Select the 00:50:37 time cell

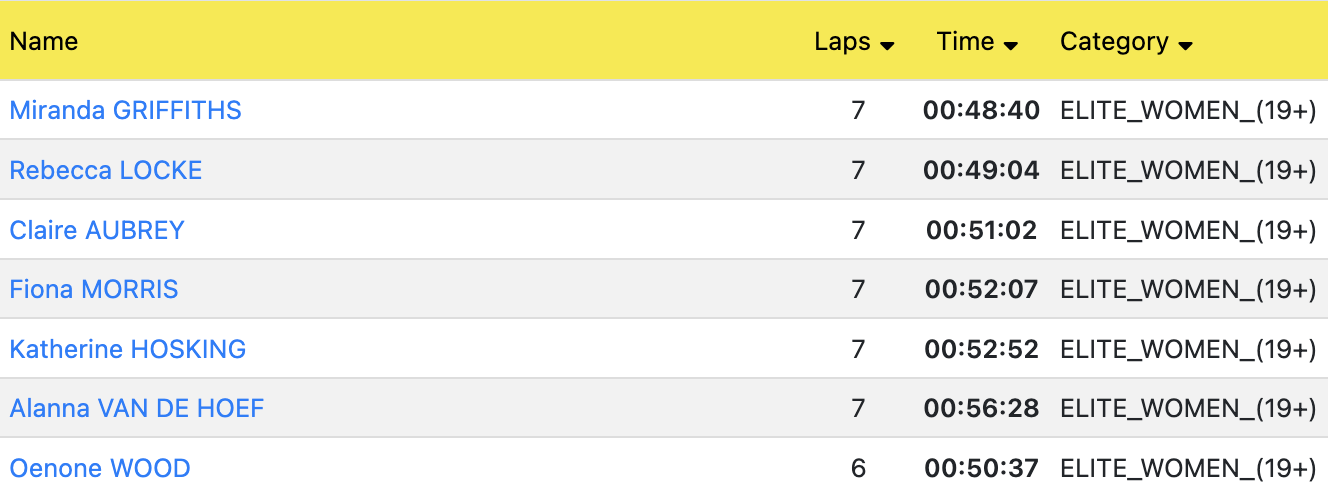pyautogui.click(x=981, y=468)
